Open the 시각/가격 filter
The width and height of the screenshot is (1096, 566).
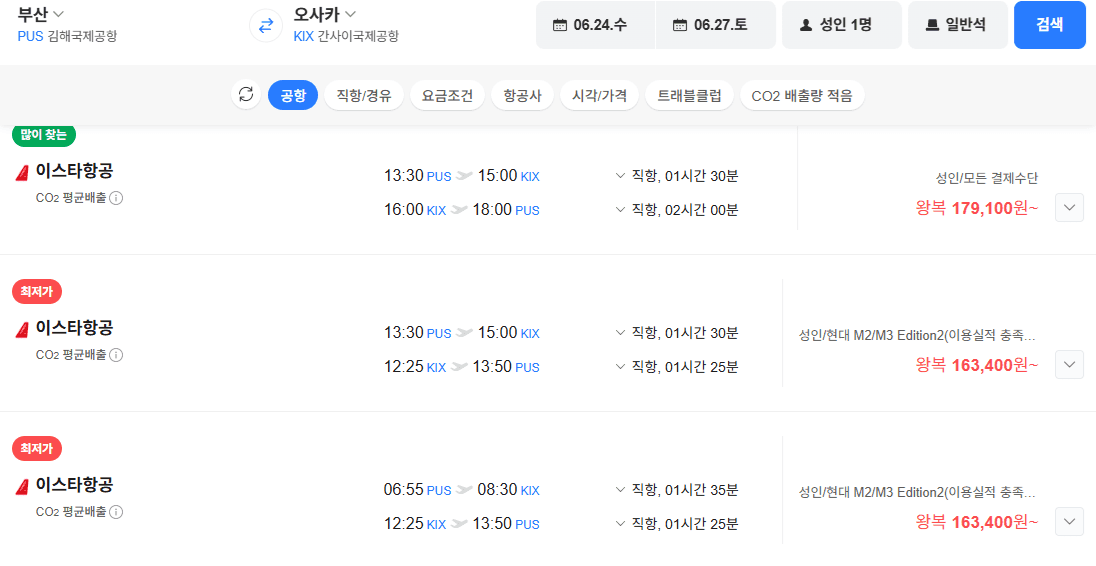(599, 95)
